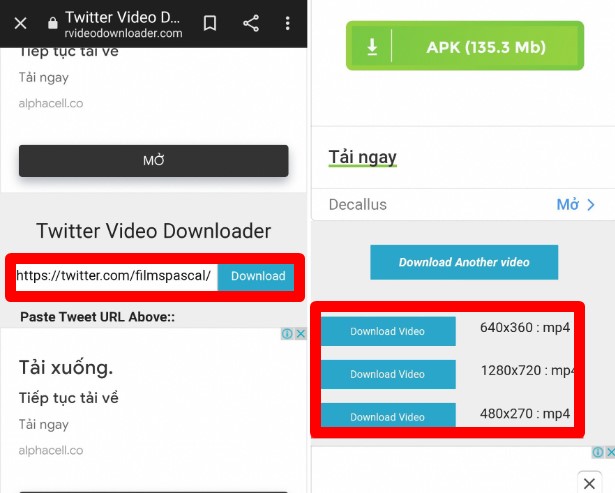
Task: Click the ad info icon above Tải xuống
Action: point(286,334)
